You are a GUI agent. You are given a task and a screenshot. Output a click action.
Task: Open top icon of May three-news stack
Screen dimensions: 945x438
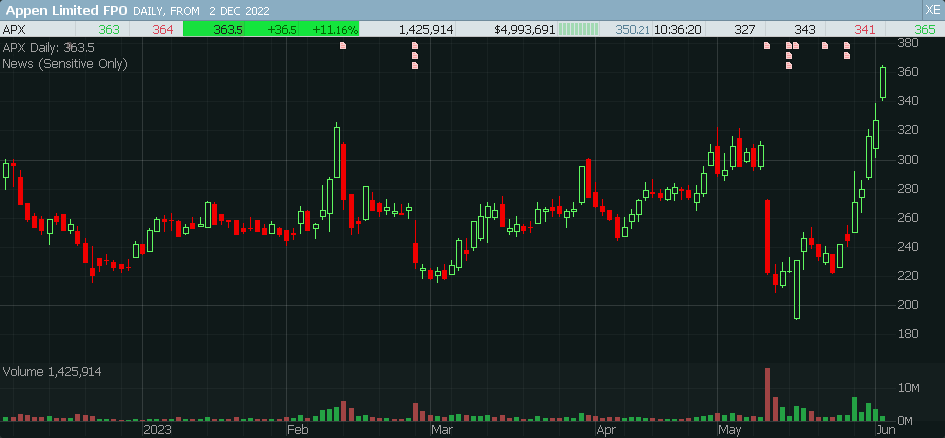point(789,45)
